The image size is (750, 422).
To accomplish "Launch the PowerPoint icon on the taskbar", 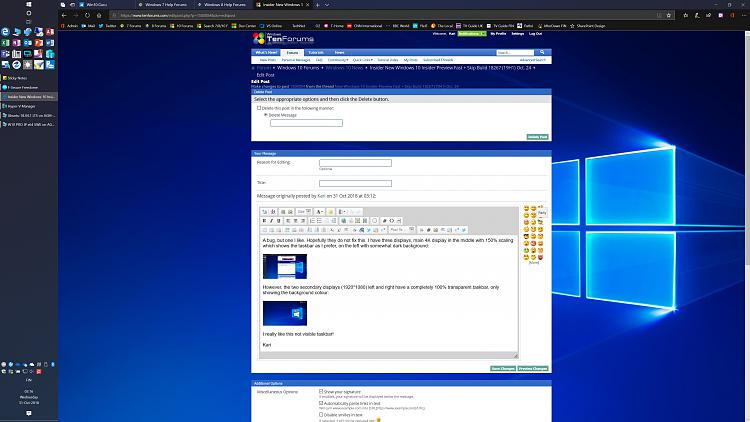I will point(39,43).
